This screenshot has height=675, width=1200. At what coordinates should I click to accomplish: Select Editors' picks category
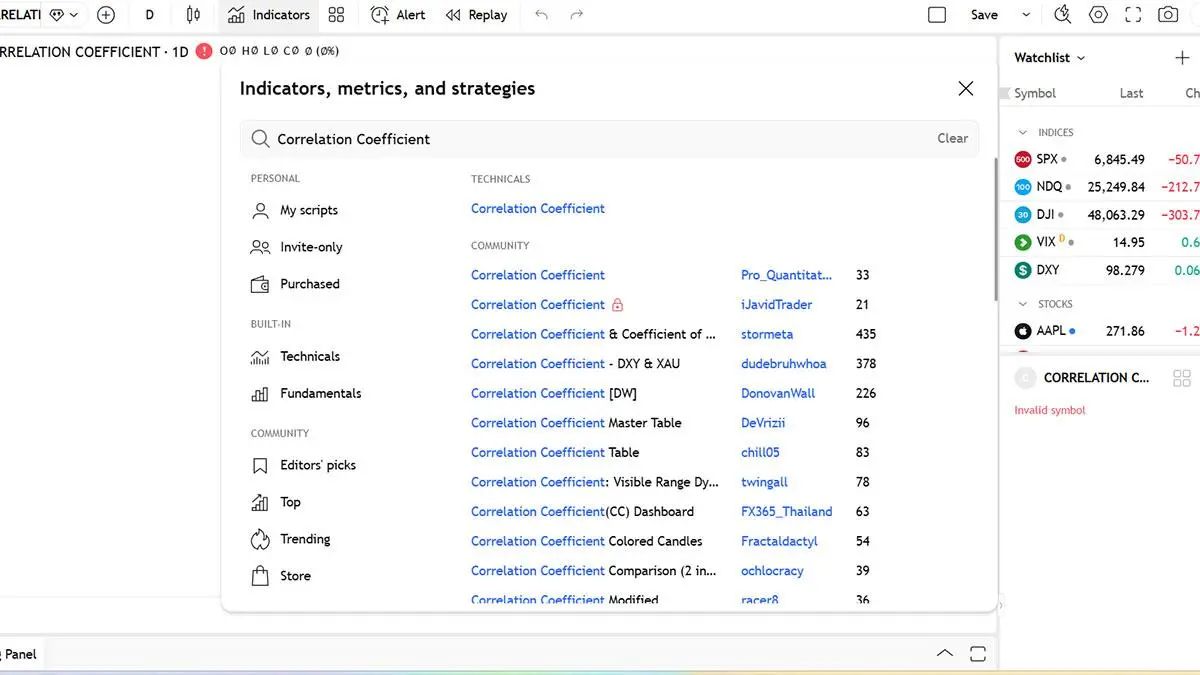[317, 465]
